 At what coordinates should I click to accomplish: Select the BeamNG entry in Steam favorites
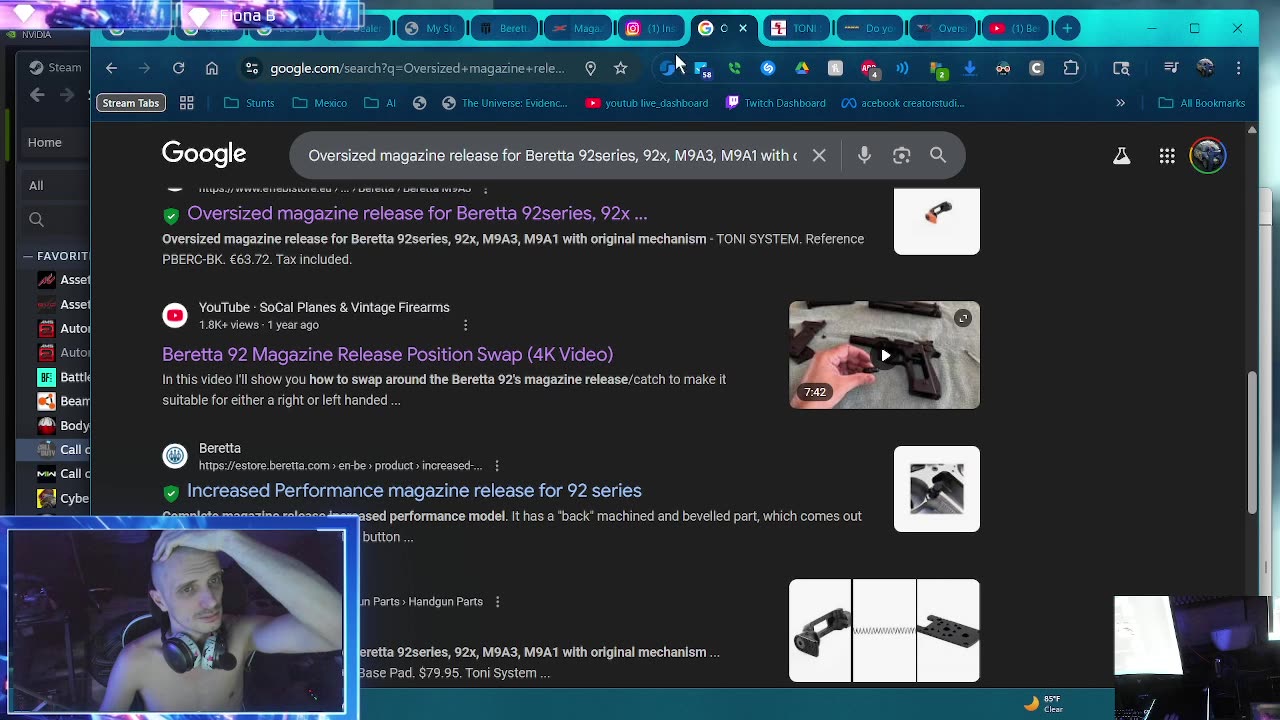[64, 401]
